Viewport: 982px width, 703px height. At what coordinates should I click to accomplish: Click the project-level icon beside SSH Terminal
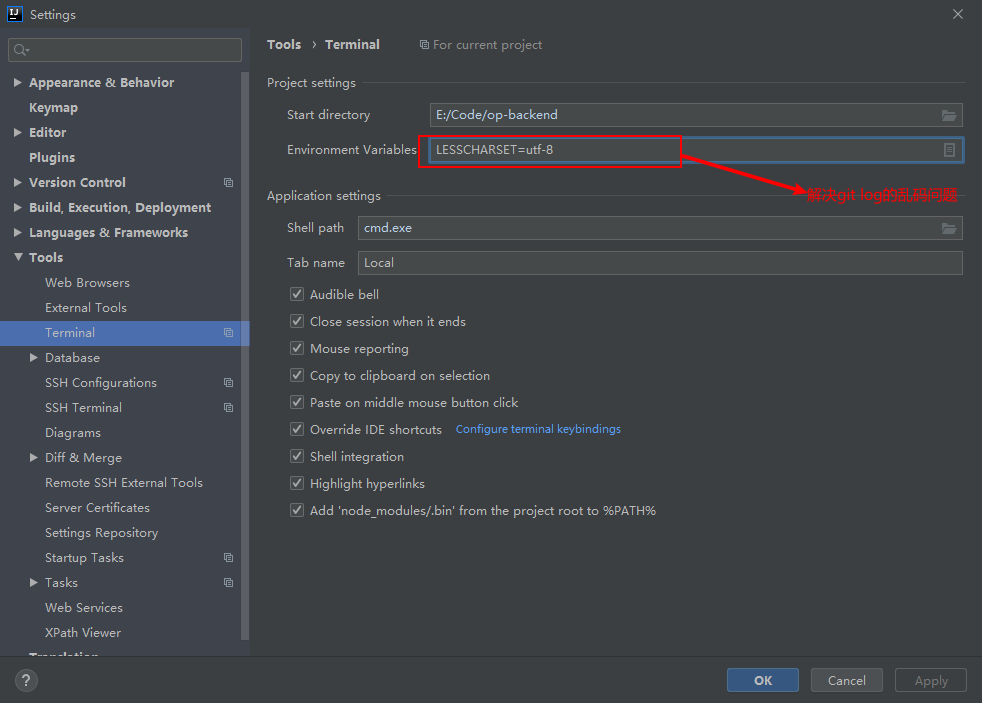point(229,408)
